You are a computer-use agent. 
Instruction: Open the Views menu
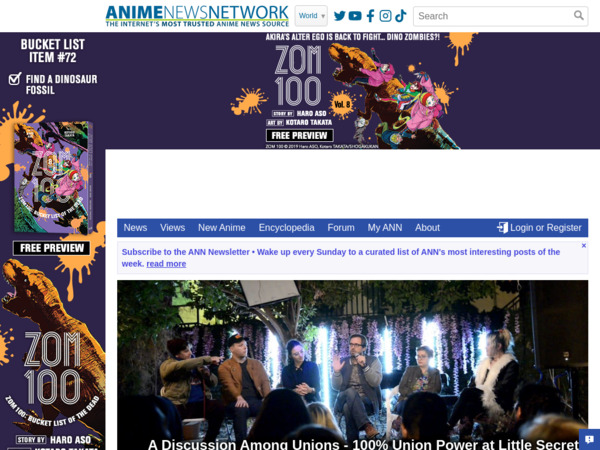pyautogui.click(x=173, y=228)
